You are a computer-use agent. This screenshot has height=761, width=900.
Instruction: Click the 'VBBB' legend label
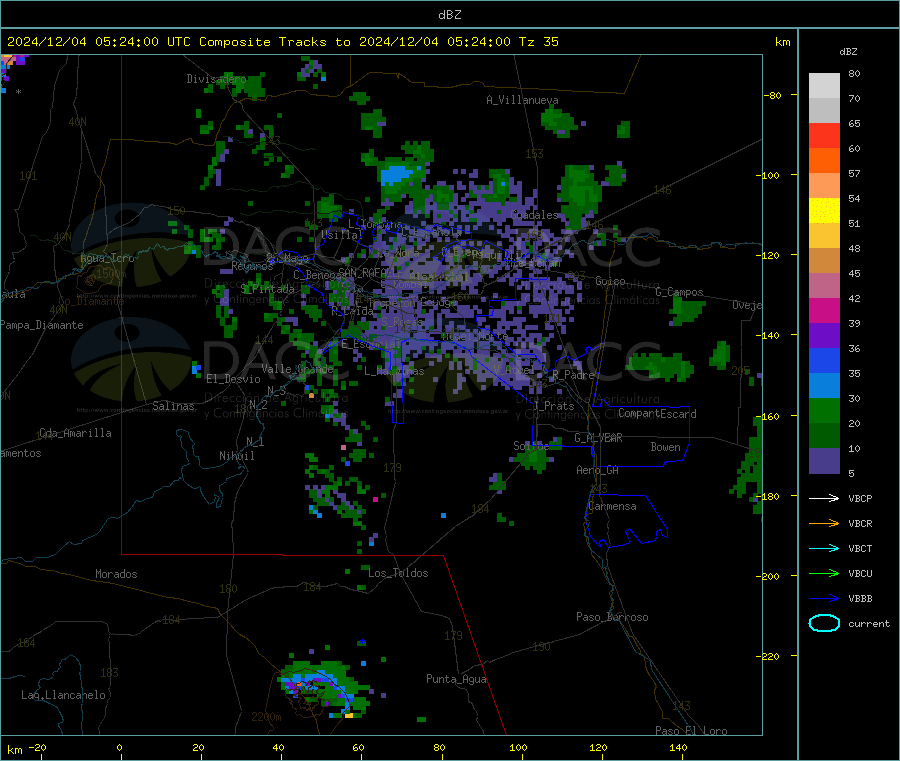coord(860,598)
